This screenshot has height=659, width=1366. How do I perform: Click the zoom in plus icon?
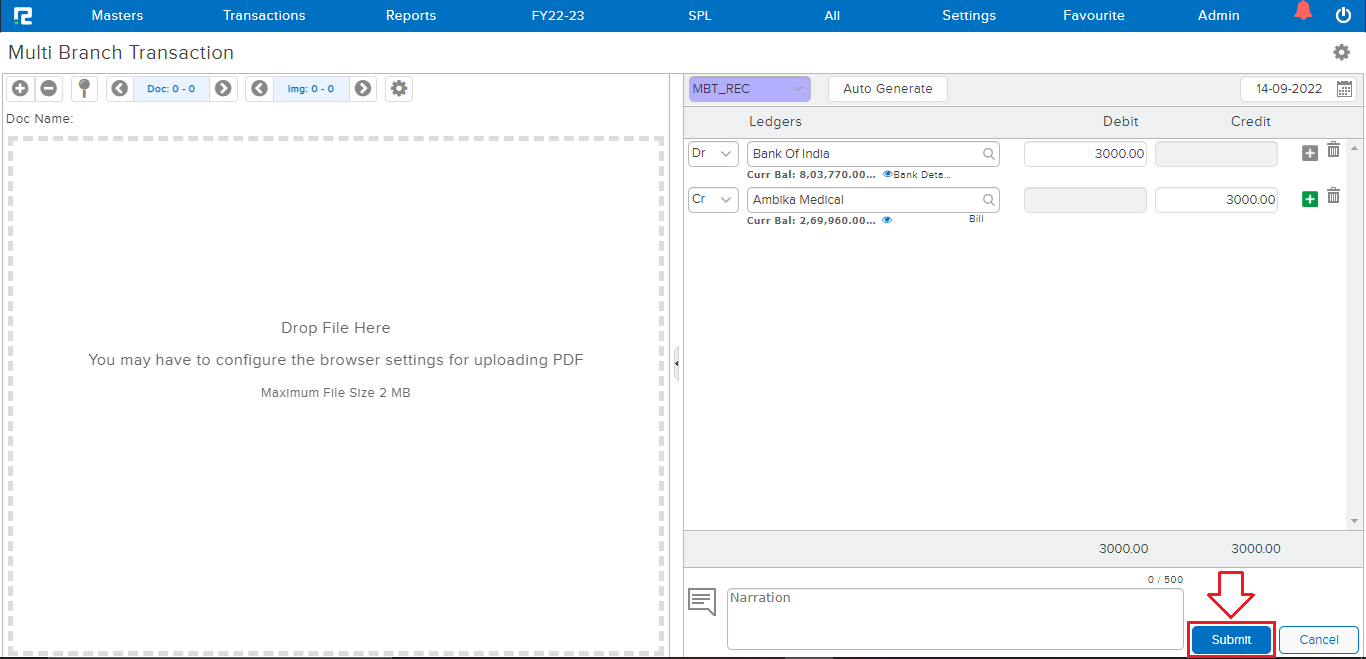20,89
